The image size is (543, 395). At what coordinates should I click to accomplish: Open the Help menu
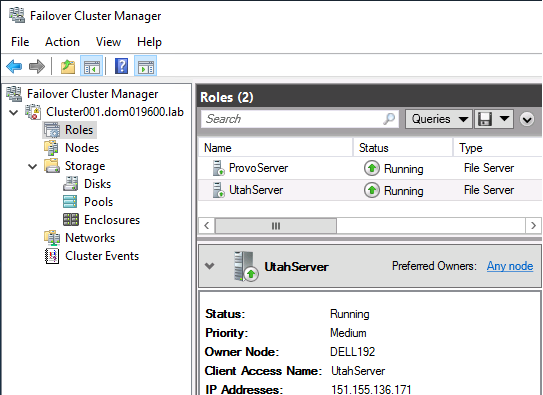point(149,42)
